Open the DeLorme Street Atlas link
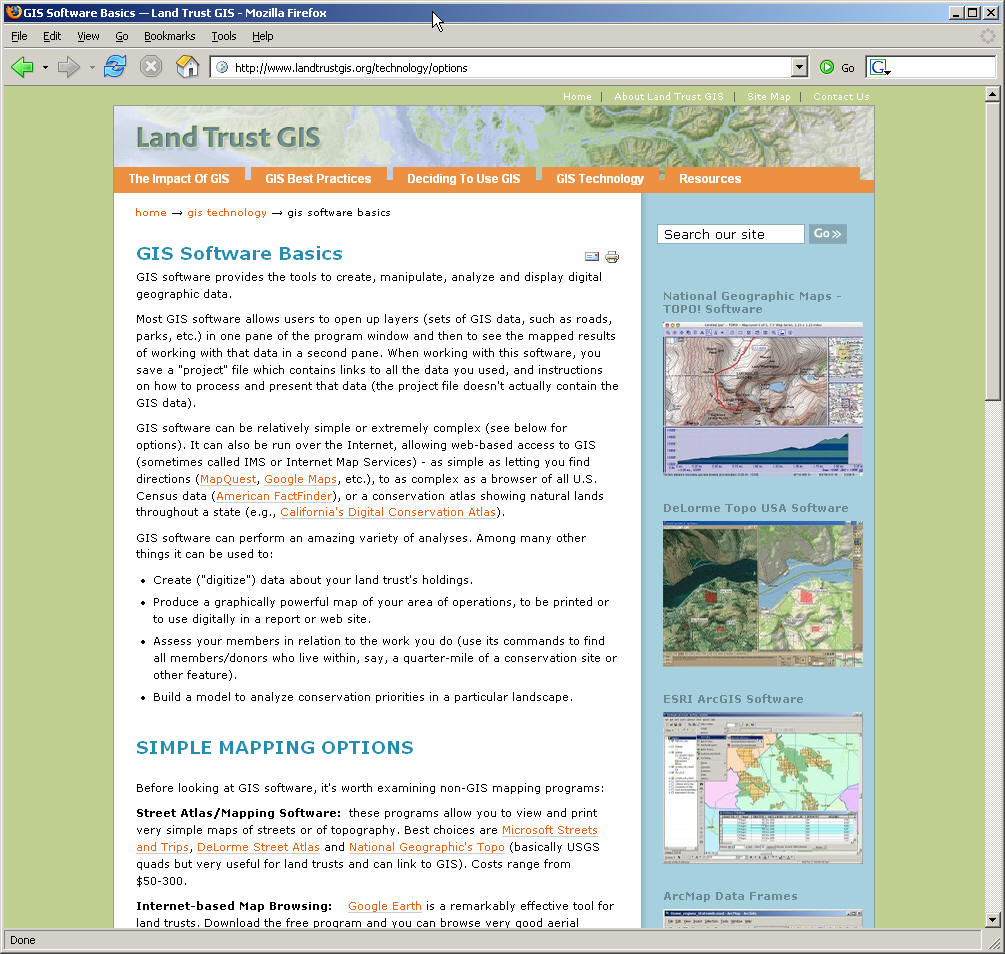Screen dimensions: 1005x954 [x=258, y=847]
